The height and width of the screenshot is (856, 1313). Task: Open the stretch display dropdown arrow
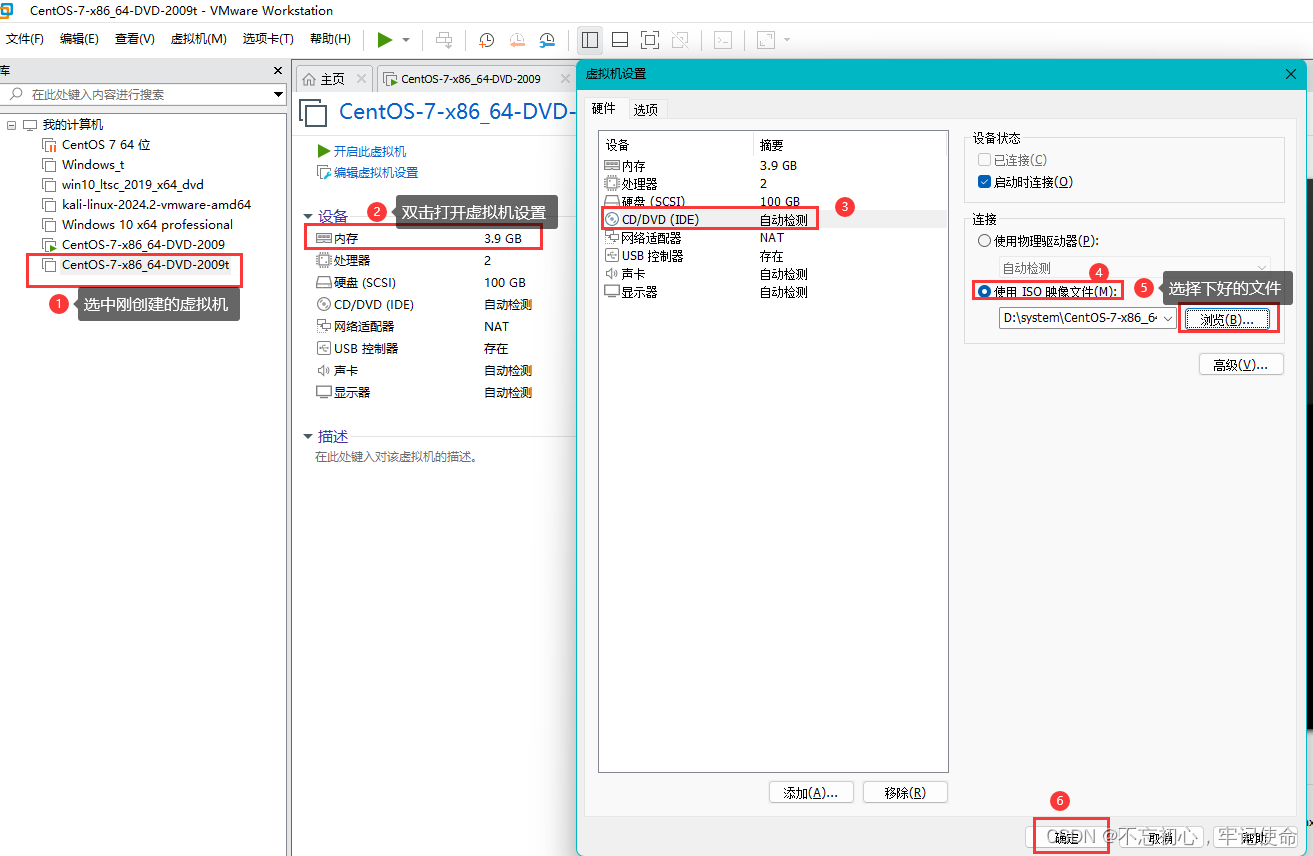coord(787,40)
